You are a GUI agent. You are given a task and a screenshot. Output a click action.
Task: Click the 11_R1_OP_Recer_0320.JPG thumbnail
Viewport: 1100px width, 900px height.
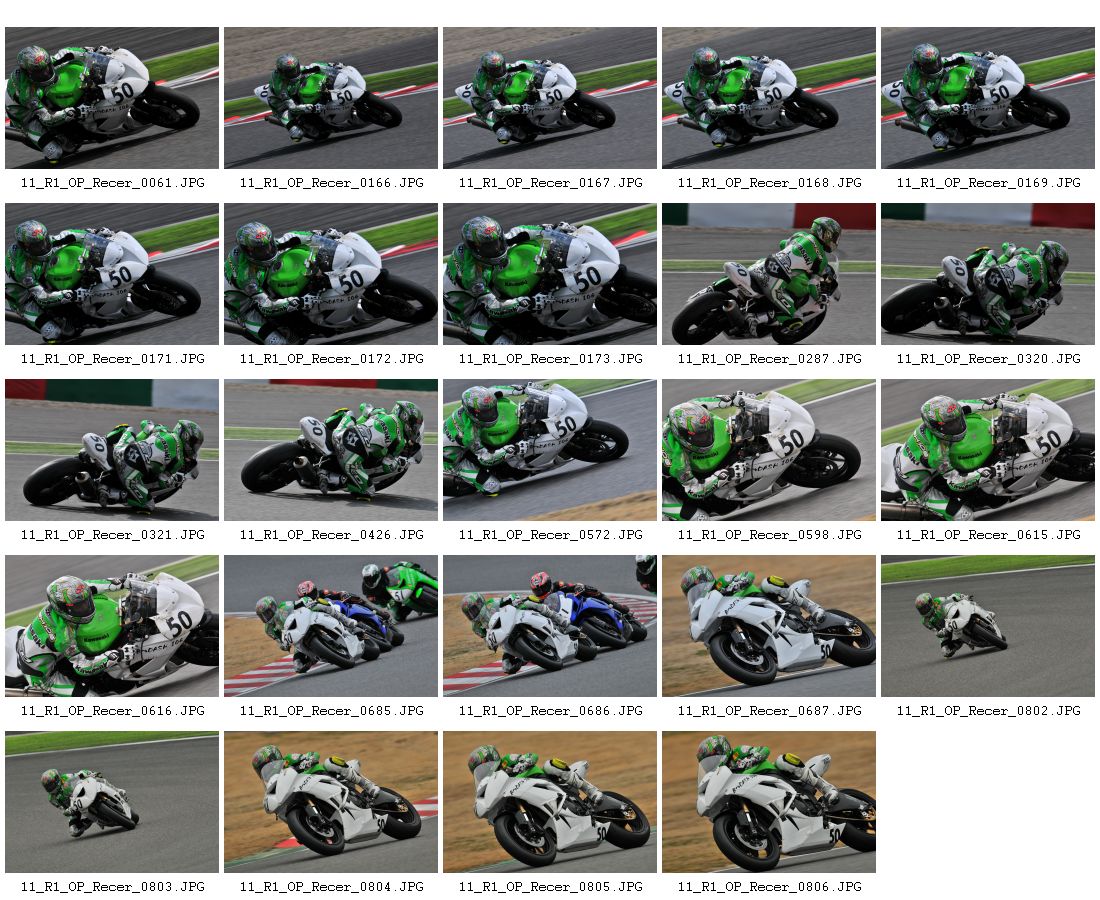pos(988,274)
